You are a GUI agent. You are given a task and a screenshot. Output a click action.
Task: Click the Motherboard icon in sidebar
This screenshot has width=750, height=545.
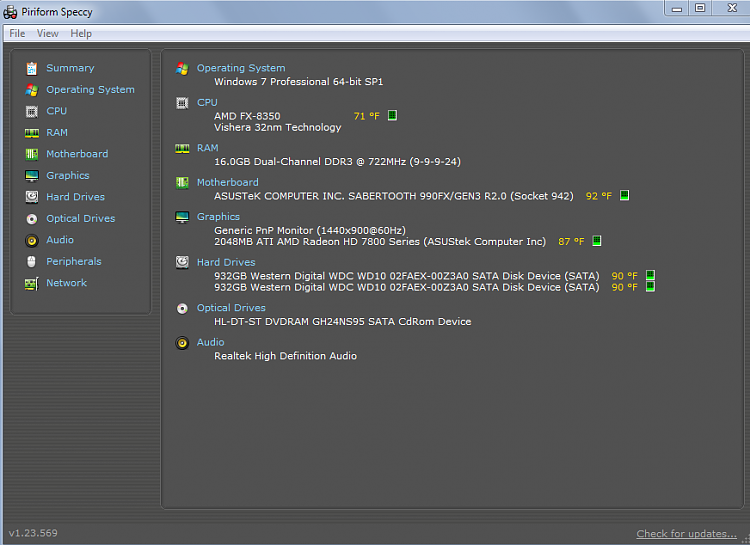coord(32,154)
